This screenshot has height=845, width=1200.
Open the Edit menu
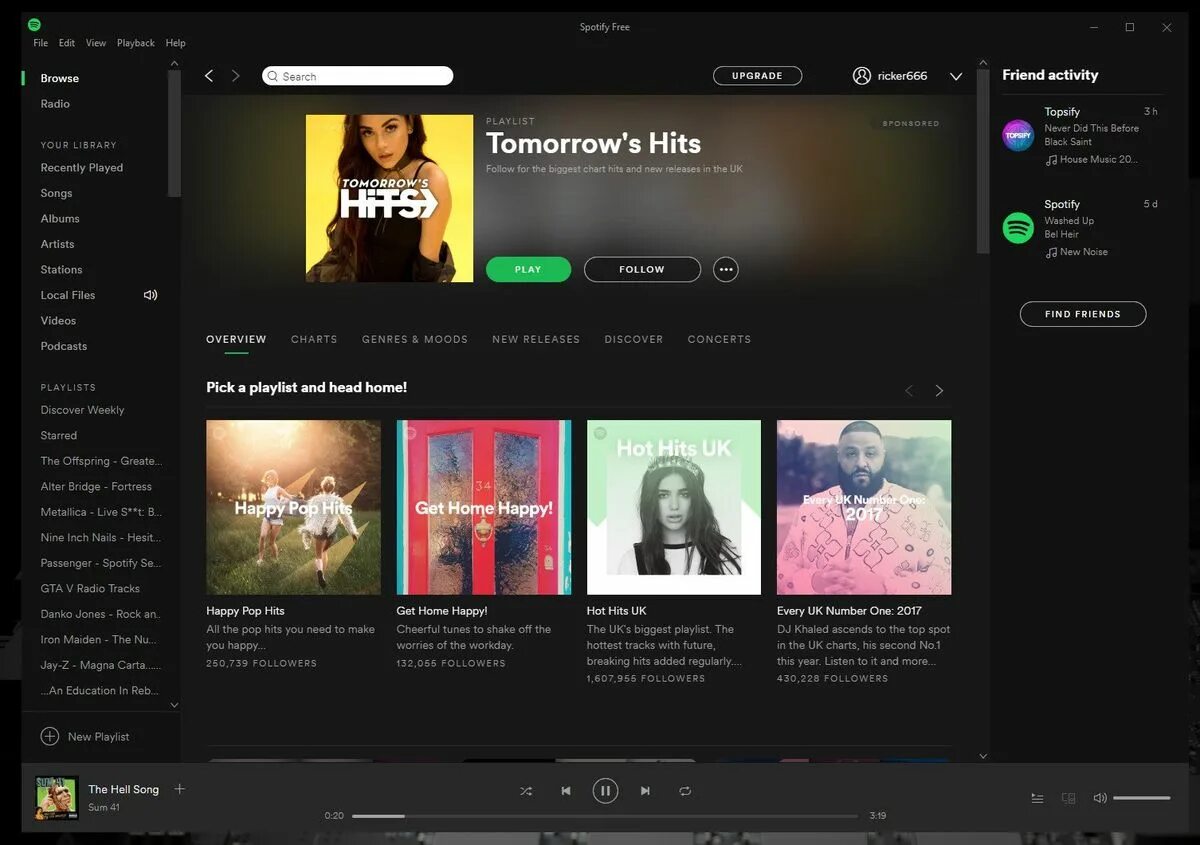pyautogui.click(x=67, y=43)
